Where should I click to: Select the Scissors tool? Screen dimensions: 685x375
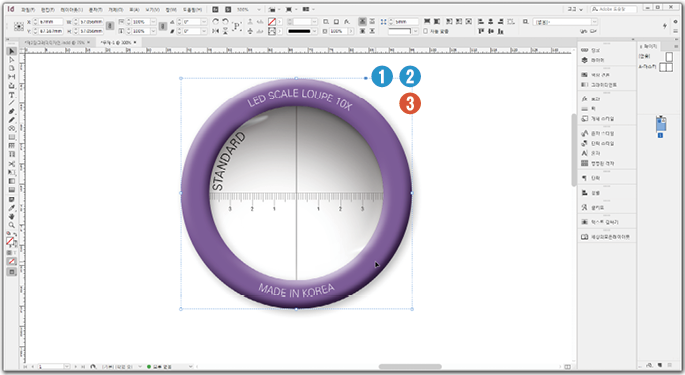[12, 164]
